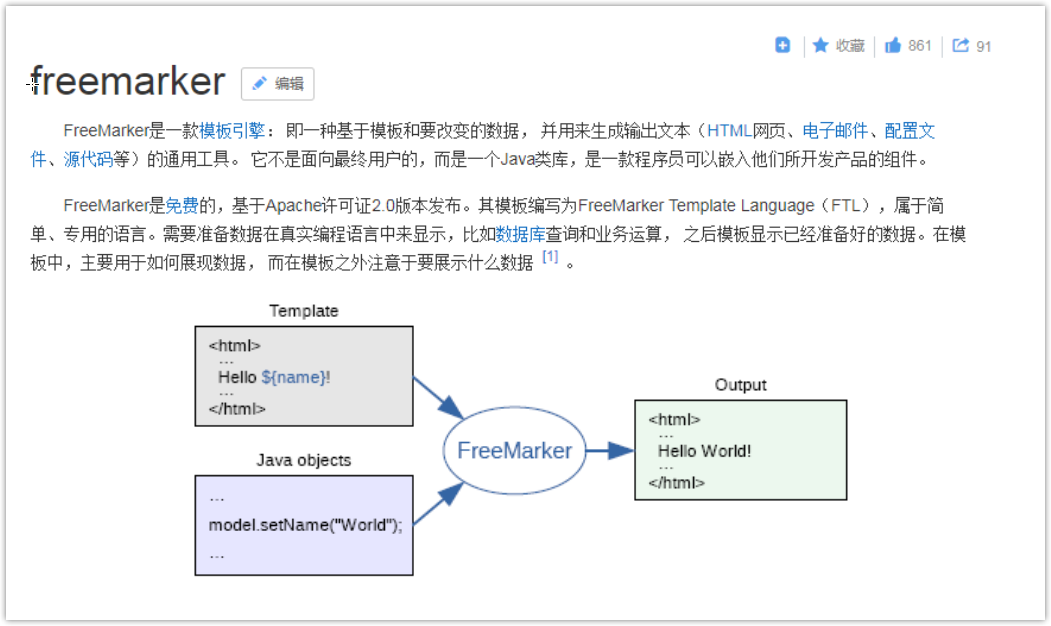Click the 编辑 edit button
The width and height of the screenshot is (1051, 626).
pos(277,84)
